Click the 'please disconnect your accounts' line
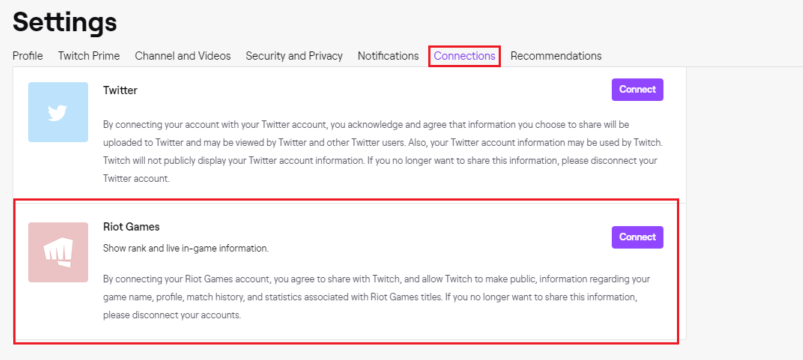803x360 pixels. 172,315
